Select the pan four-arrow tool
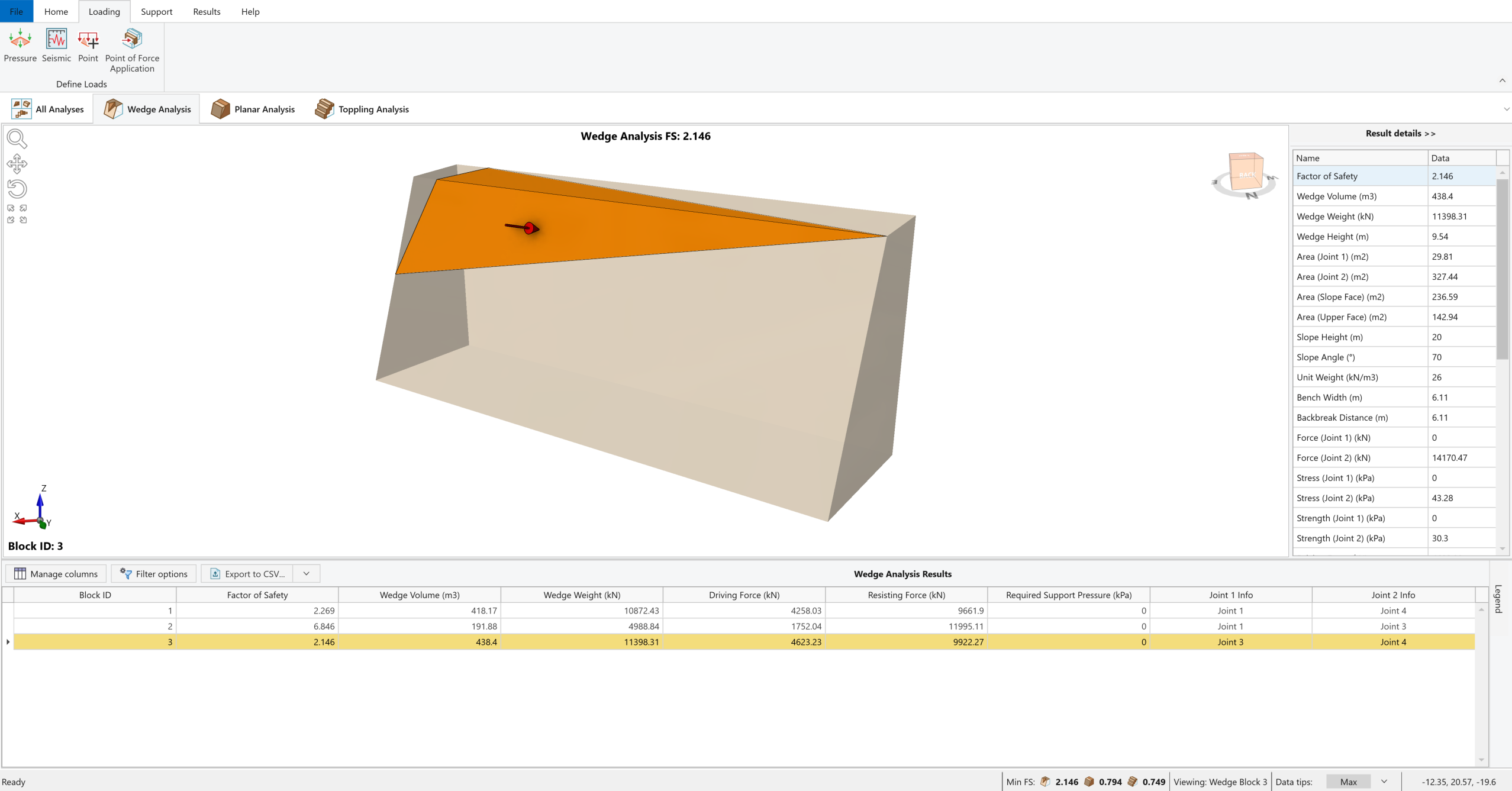 click(x=17, y=164)
